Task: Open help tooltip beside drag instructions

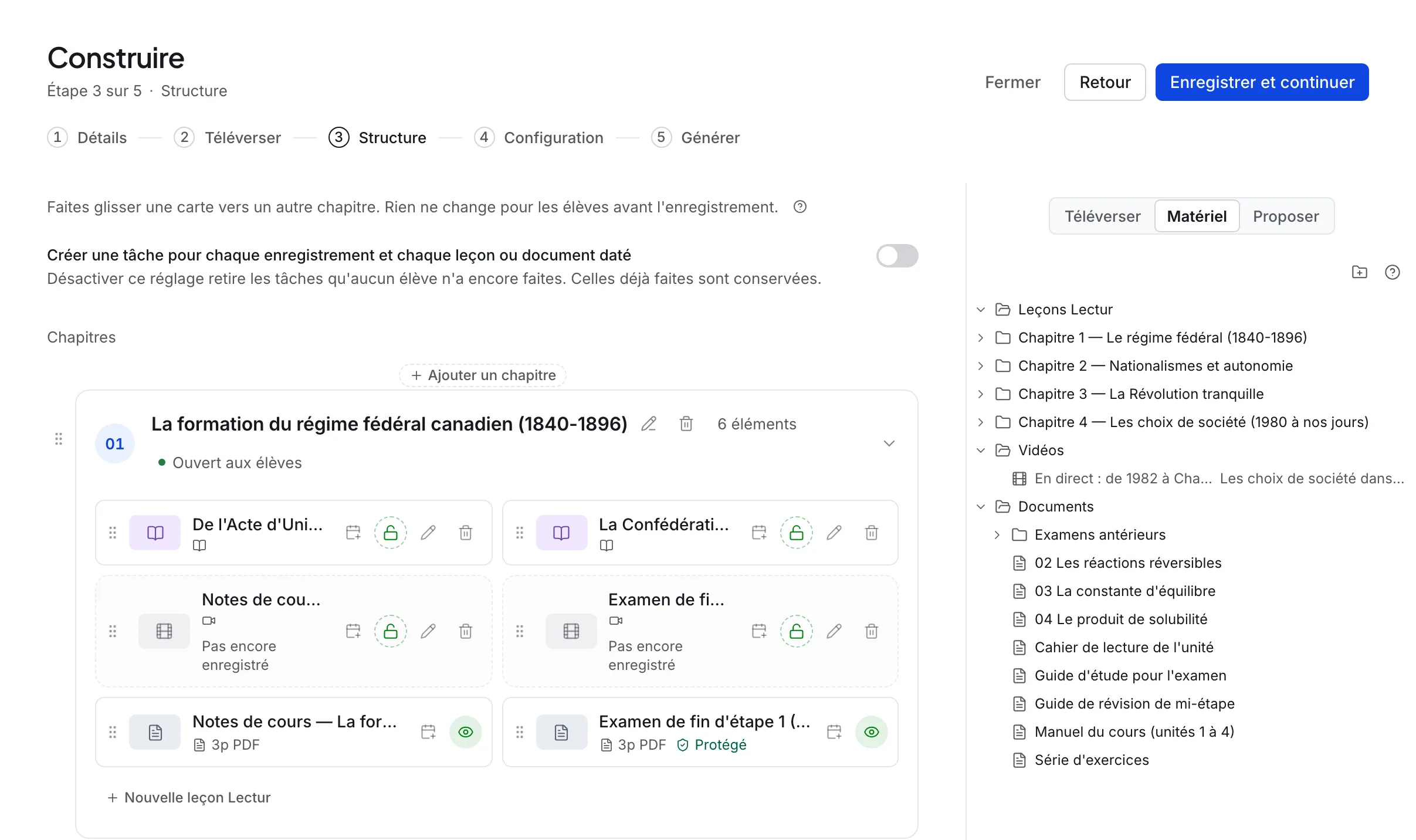Action: 800,207
